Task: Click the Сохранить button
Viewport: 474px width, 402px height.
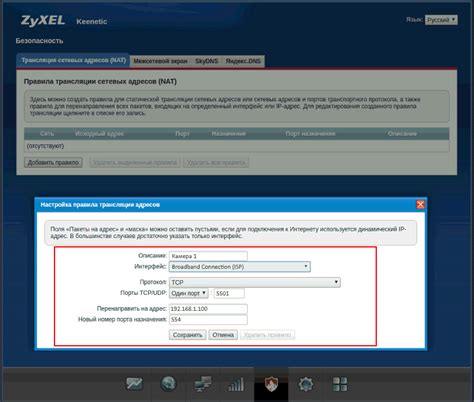Action: [188, 335]
